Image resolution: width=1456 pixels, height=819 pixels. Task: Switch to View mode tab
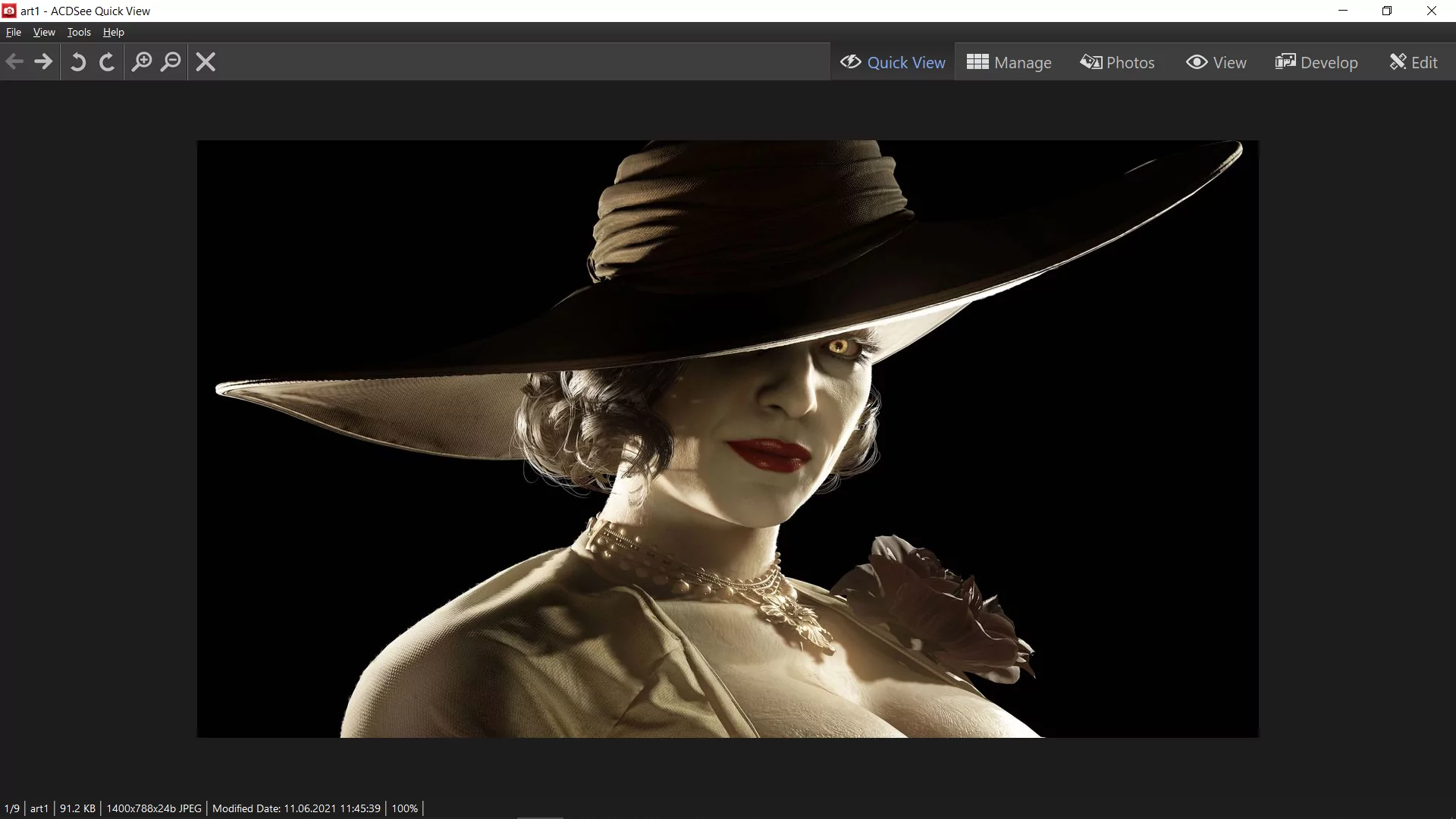tap(1216, 62)
